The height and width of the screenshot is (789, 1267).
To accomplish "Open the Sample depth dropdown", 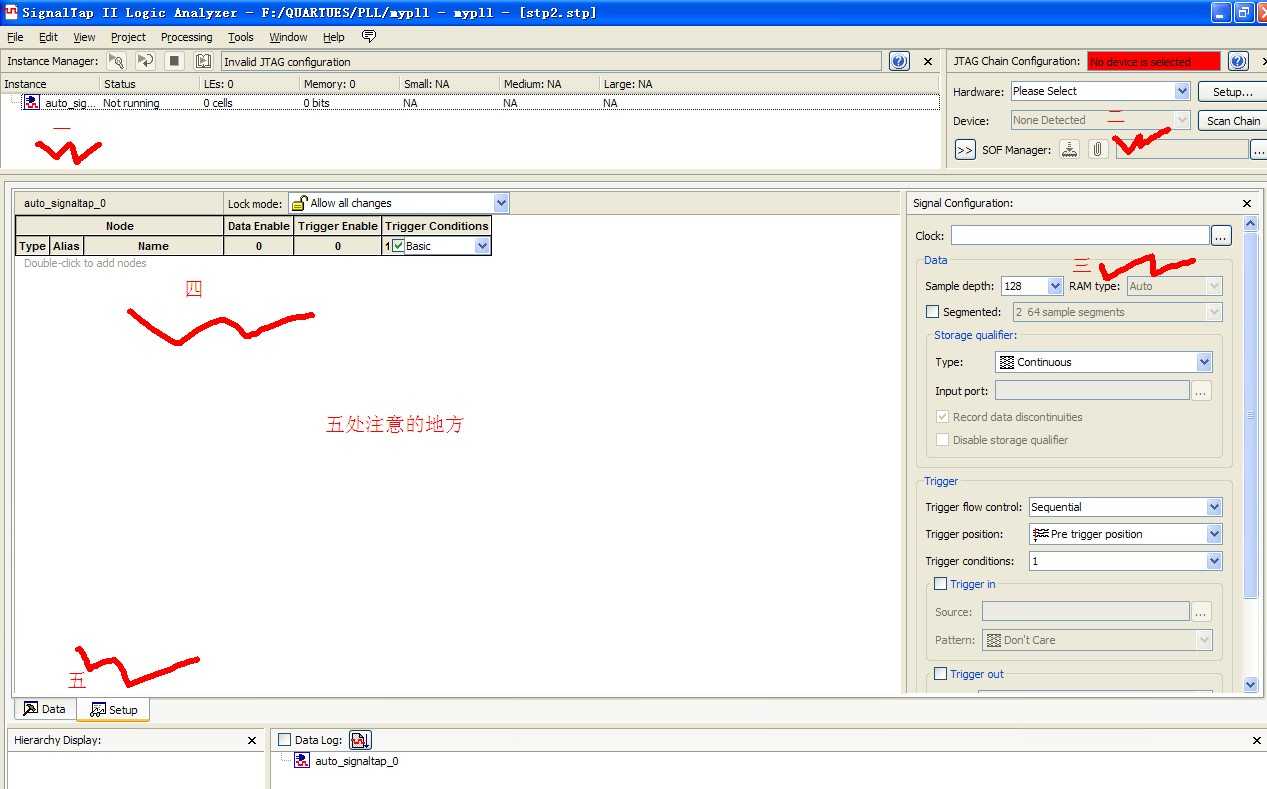I will pyautogui.click(x=1054, y=286).
